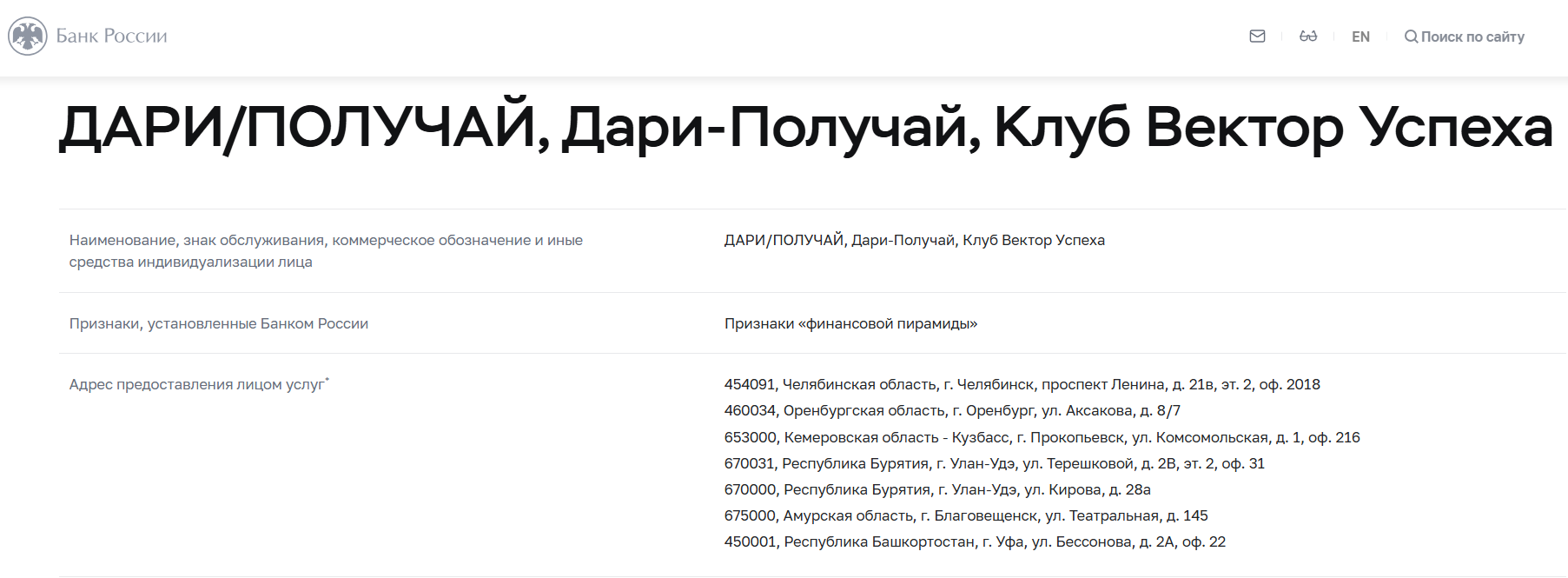Select address "454091, Челябинская область" line
1568x578 pixels.
[x=1022, y=384]
